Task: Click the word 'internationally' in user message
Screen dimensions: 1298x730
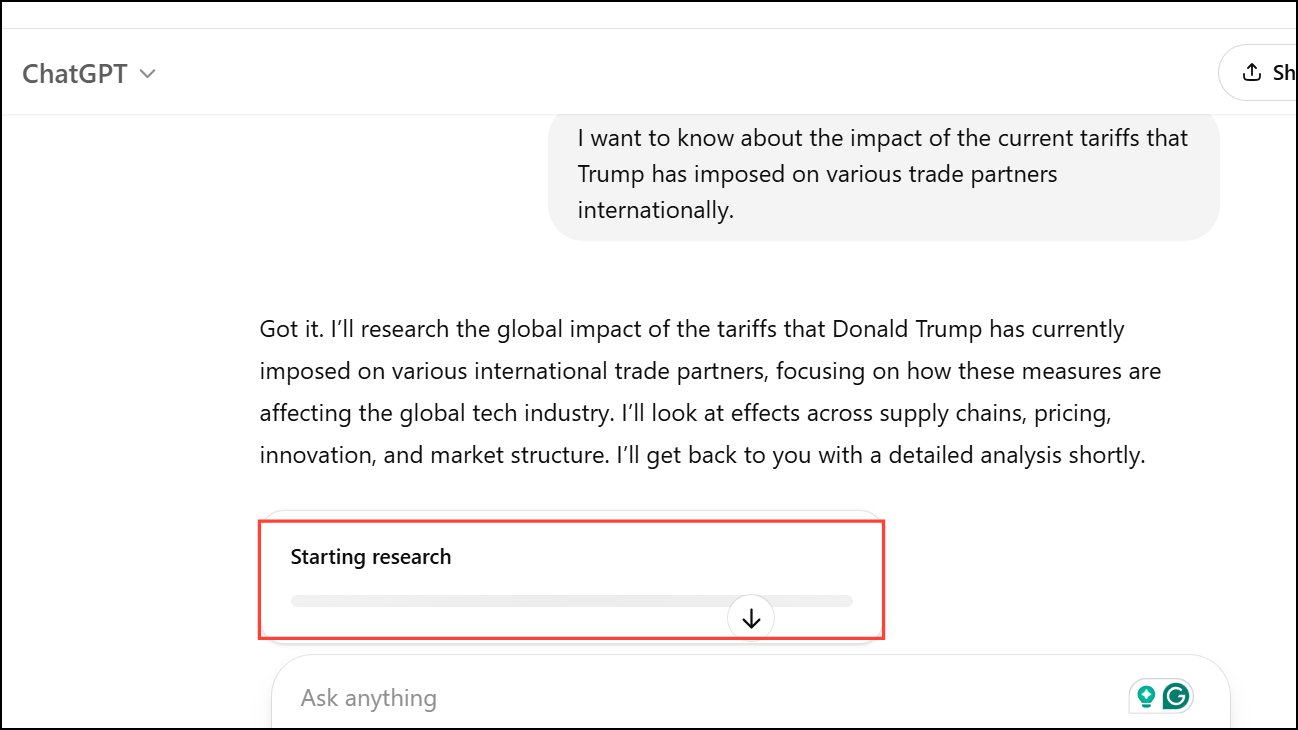Action: coord(655,210)
